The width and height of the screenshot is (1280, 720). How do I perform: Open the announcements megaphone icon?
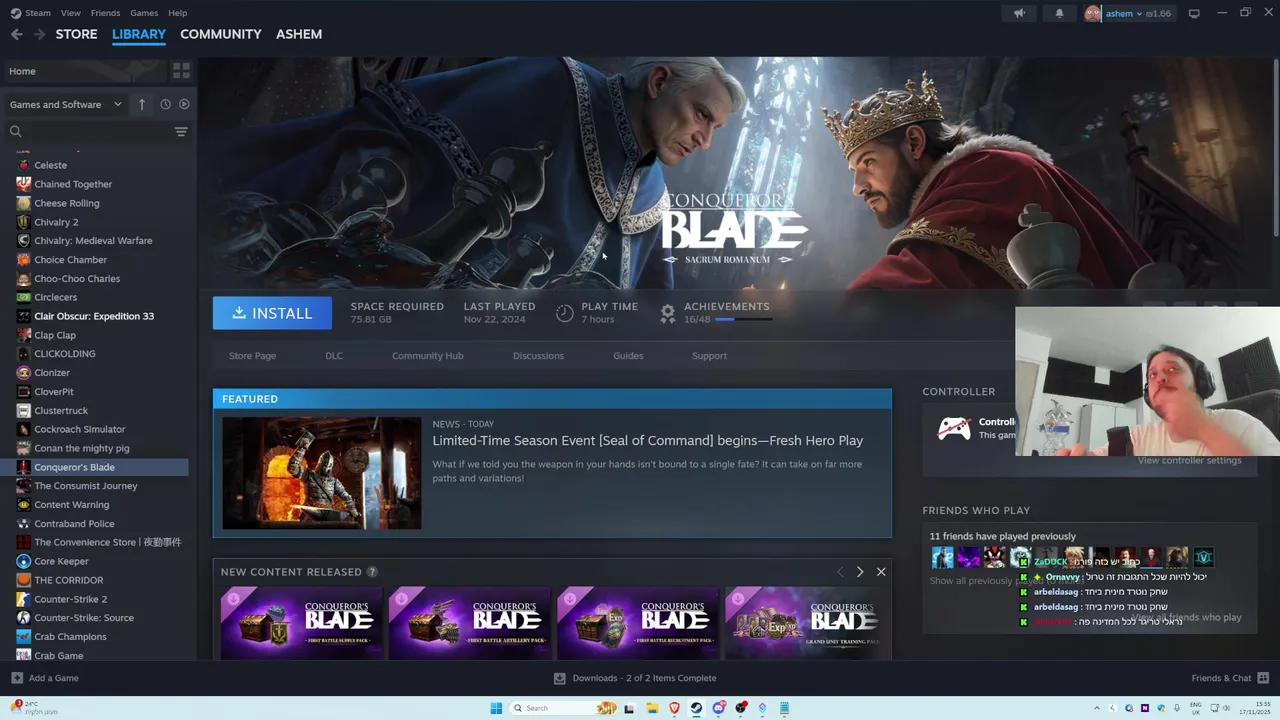point(1019,13)
